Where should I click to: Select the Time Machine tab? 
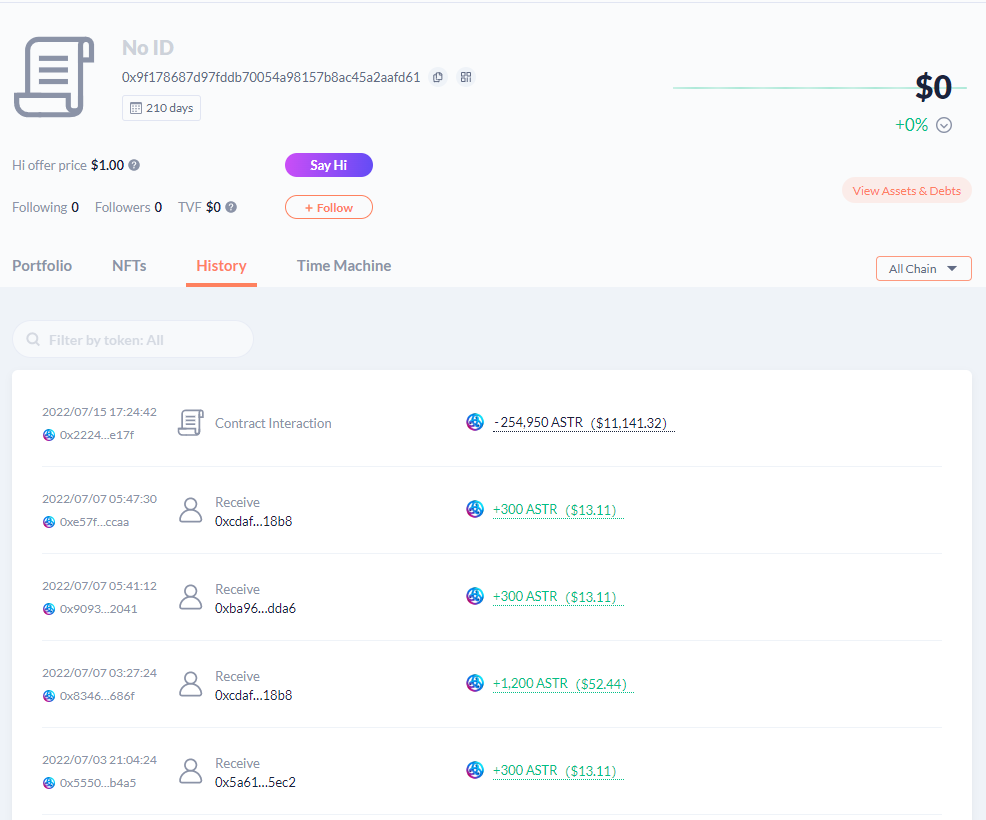click(344, 266)
